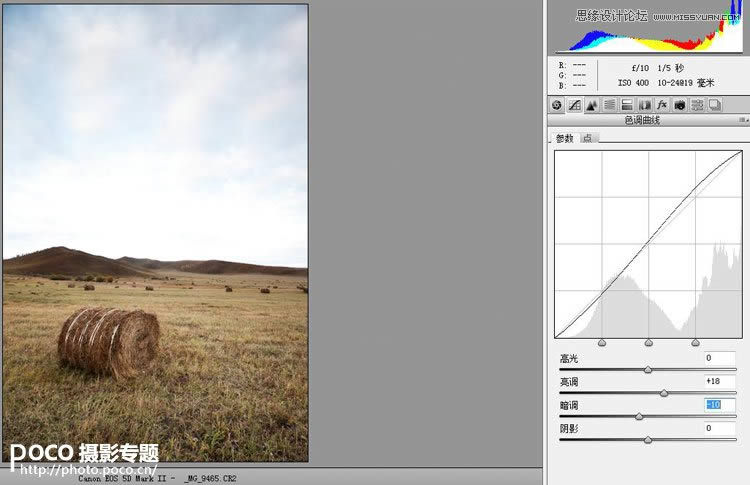Switch to the 点 curve tab
The image size is (750, 485).
(588, 138)
